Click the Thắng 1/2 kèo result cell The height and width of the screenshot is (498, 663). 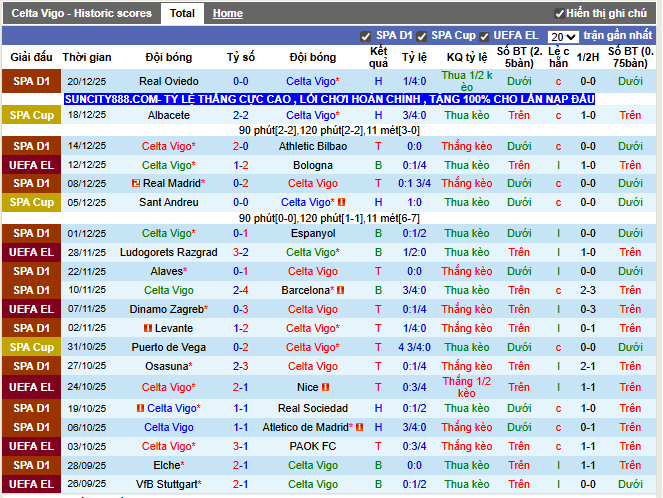pyautogui.click(x=467, y=387)
